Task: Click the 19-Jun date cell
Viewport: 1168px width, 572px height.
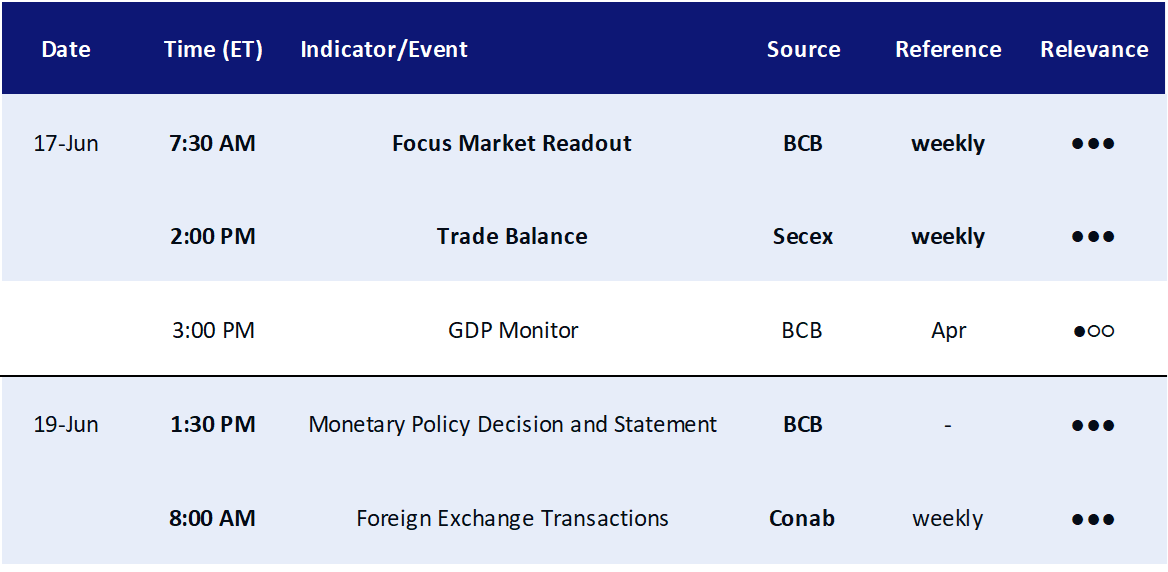Action: click(x=66, y=425)
